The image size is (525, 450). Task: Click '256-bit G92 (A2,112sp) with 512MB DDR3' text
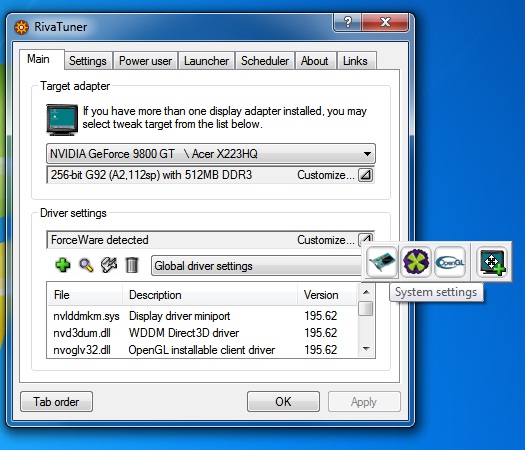[151, 175]
